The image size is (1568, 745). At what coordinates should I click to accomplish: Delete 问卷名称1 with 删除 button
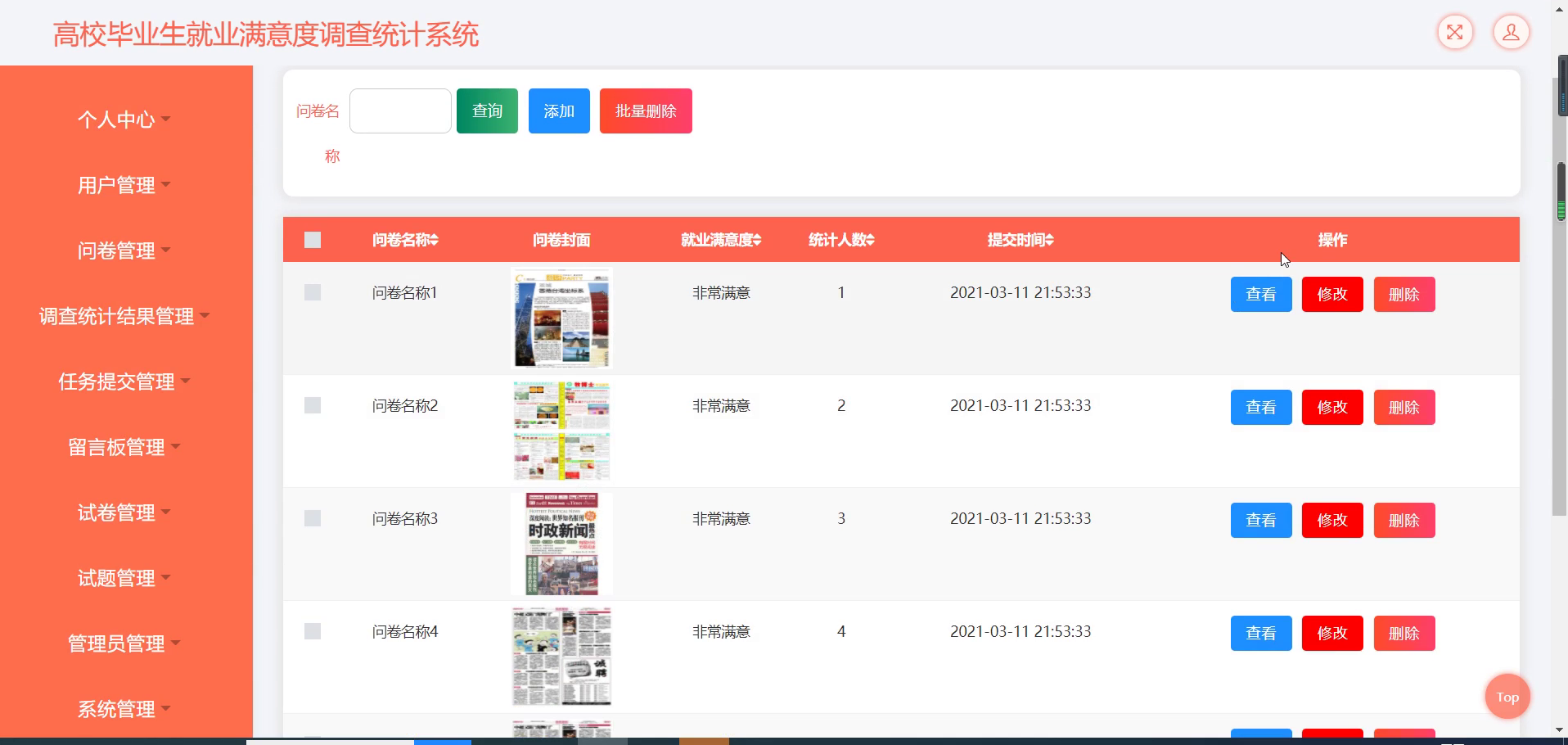coord(1404,294)
